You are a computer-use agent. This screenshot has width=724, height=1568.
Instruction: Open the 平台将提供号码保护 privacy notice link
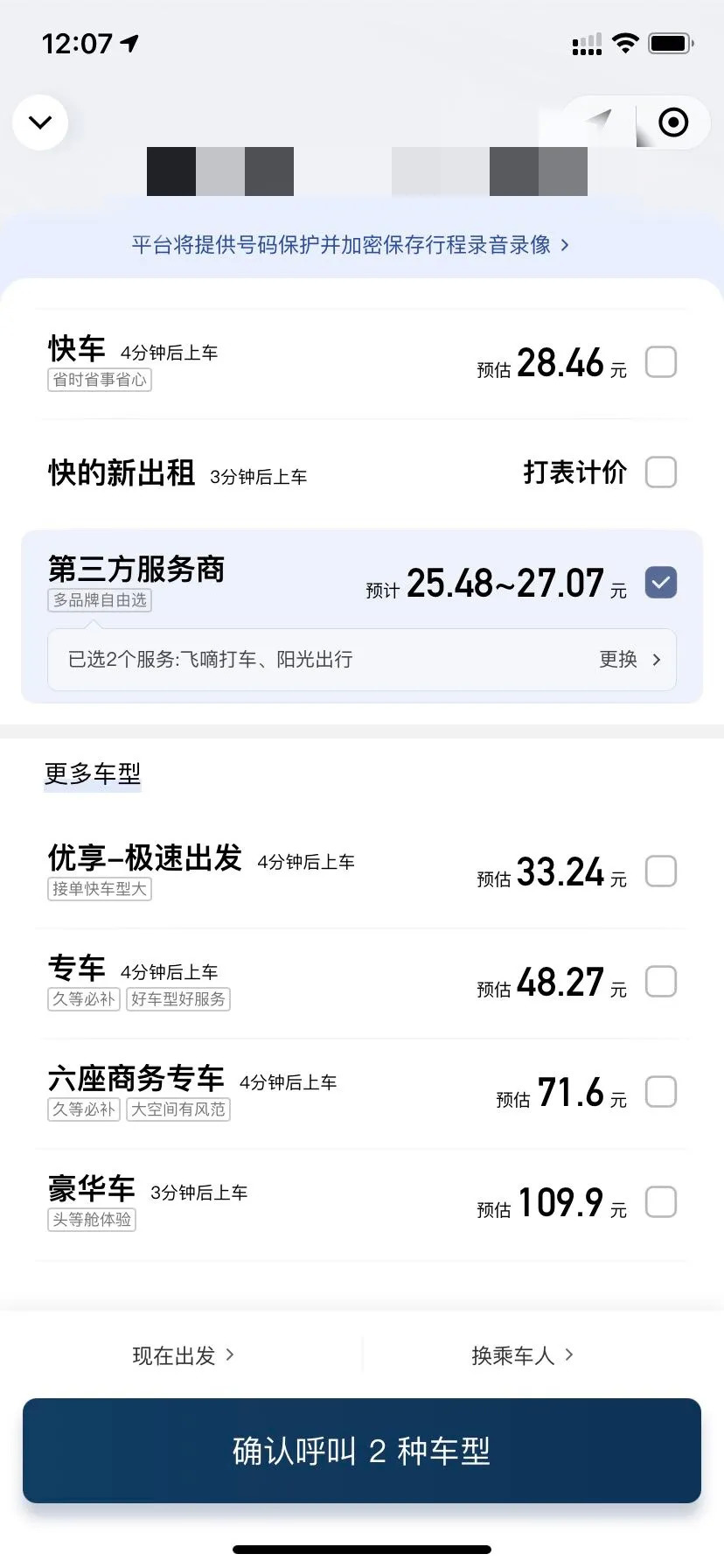(350, 245)
